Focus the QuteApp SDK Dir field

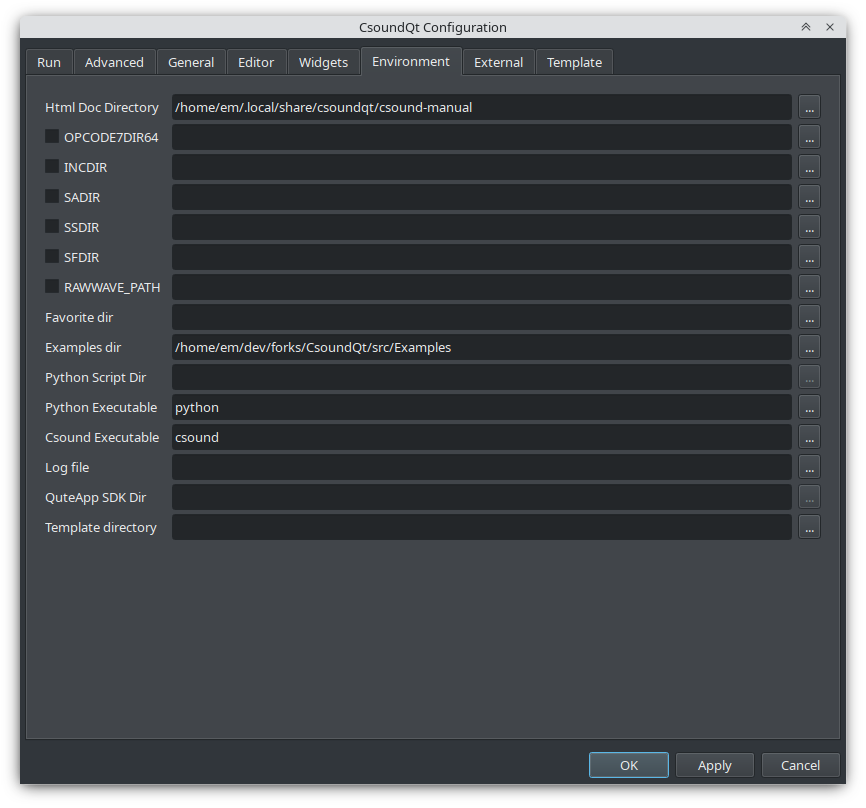pos(482,497)
